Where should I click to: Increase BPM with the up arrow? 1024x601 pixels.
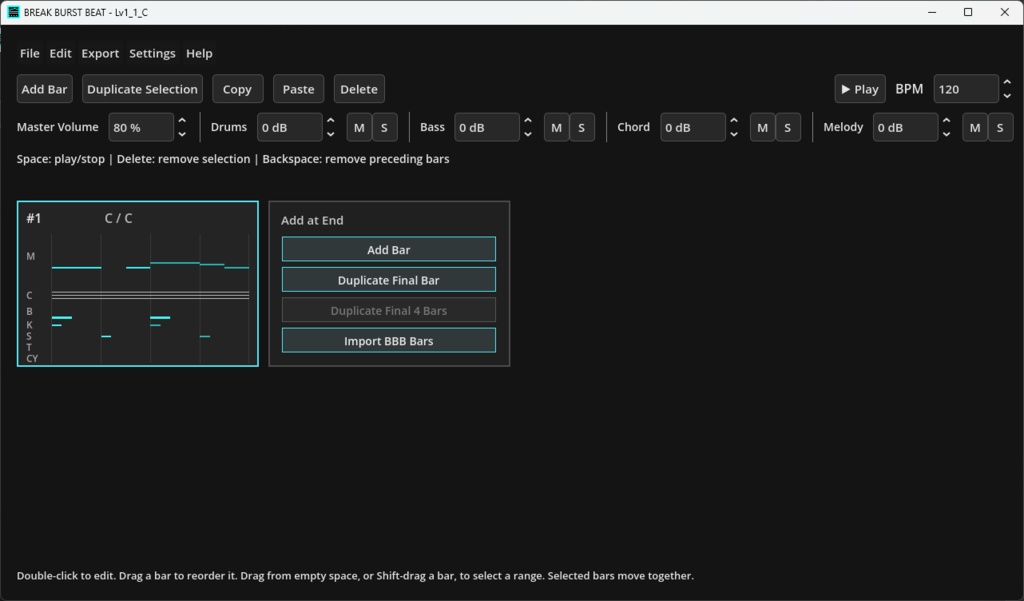[1007, 82]
